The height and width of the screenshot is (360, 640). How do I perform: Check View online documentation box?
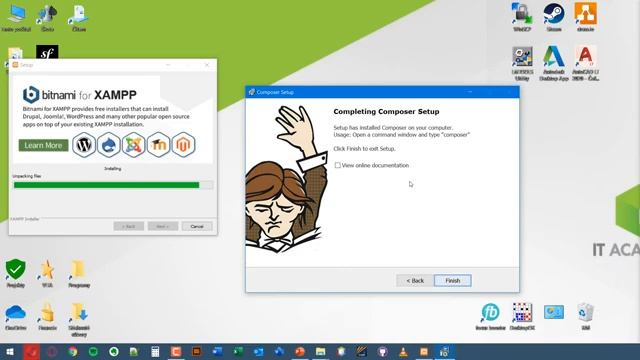(x=338, y=165)
